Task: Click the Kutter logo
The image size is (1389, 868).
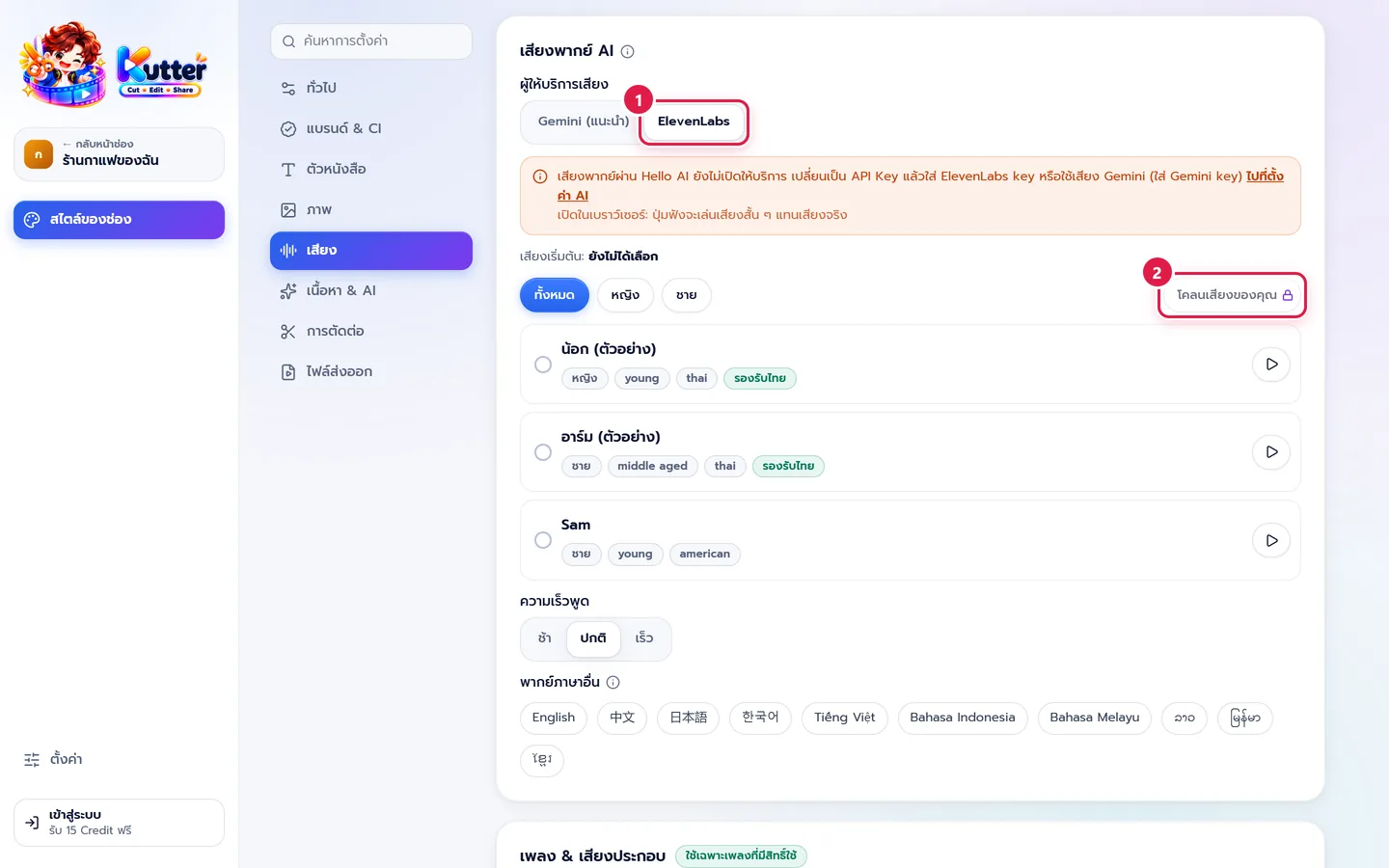Action: click(x=115, y=65)
